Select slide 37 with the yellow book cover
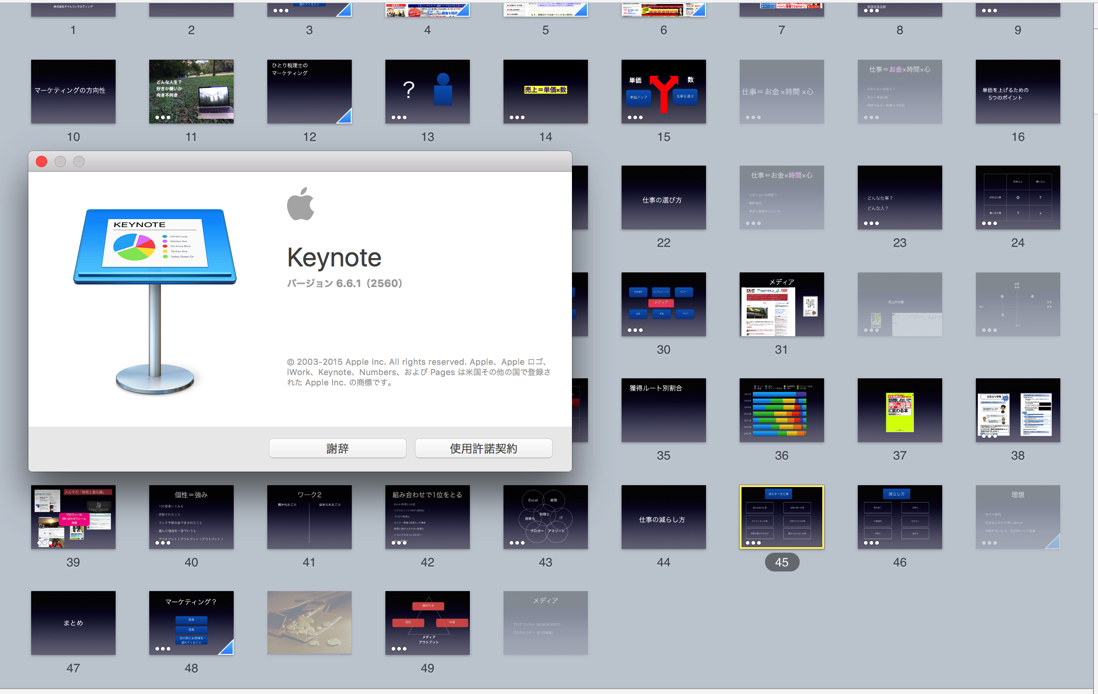1098x694 pixels. [x=899, y=410]
